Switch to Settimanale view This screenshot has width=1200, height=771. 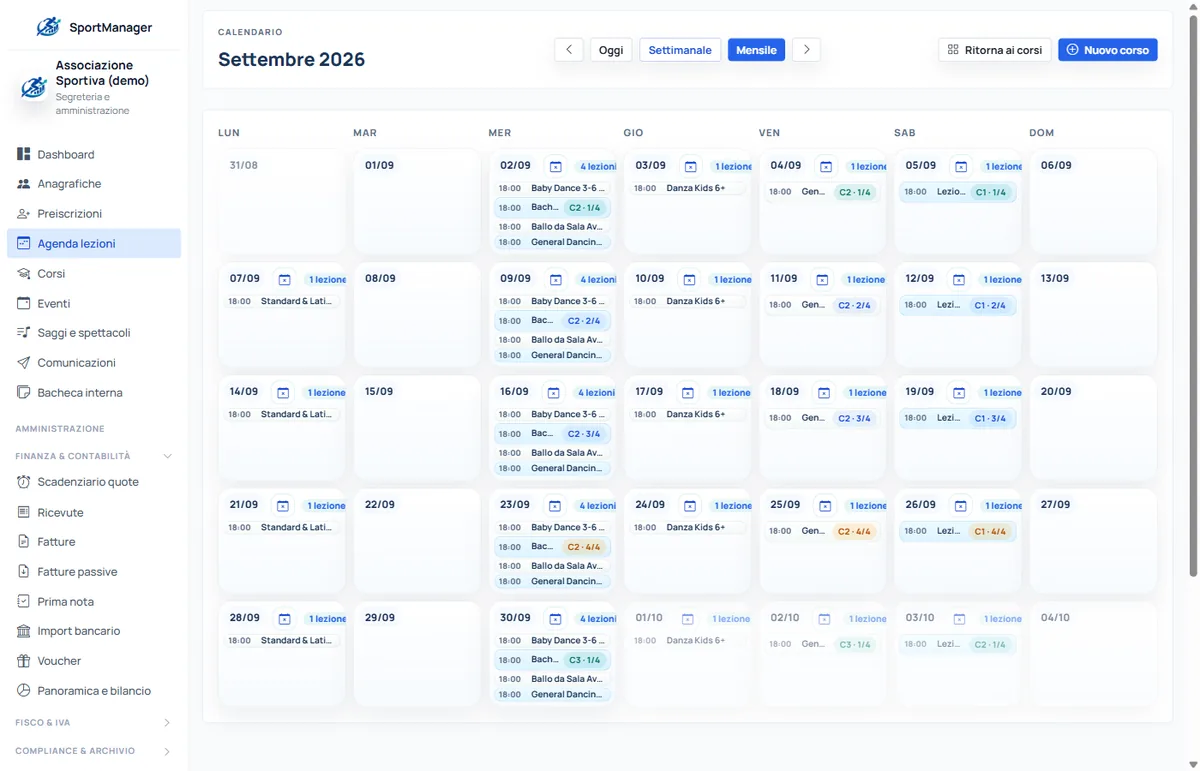click(x=680, y=50)
